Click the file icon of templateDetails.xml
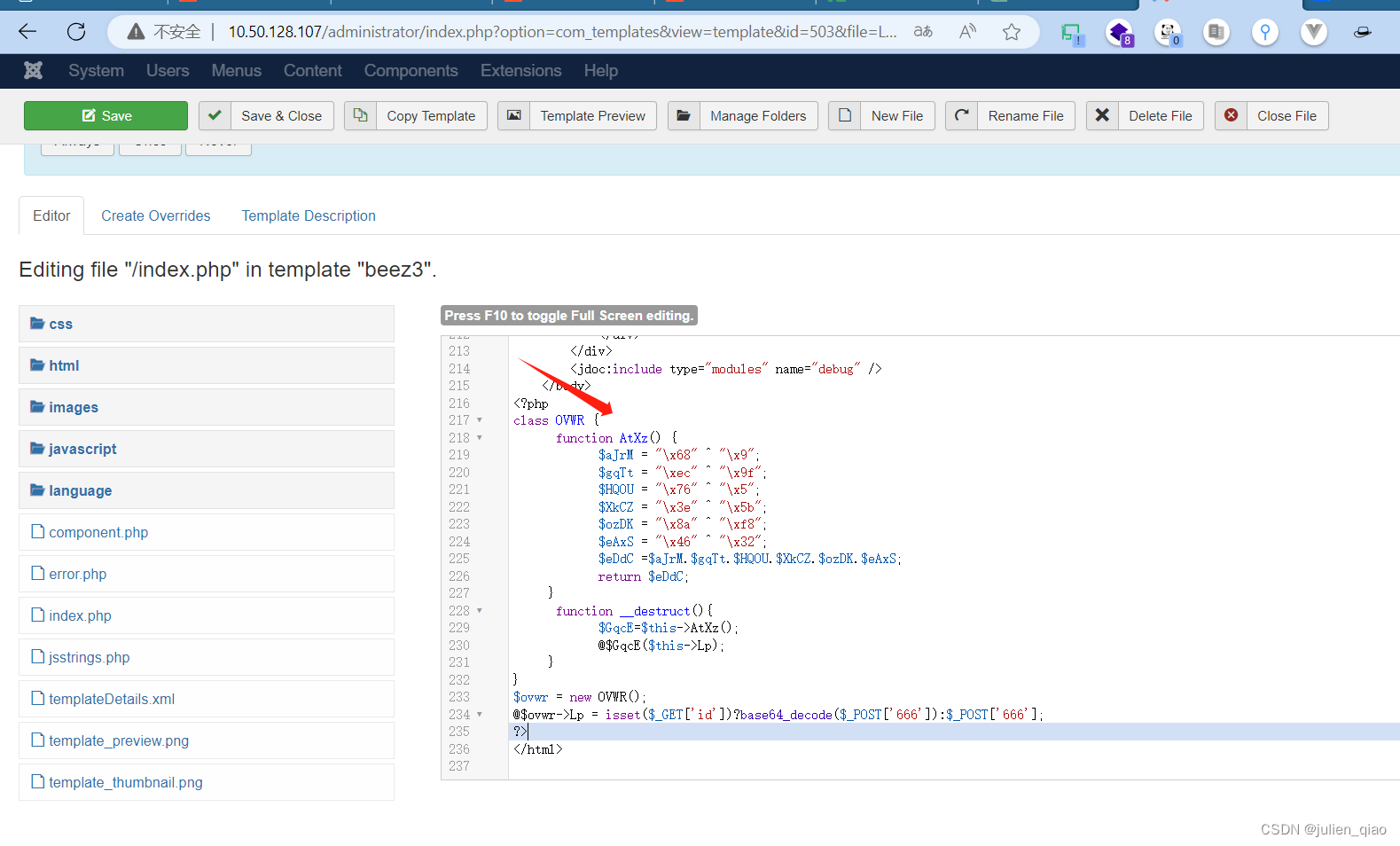 point(38,698)
